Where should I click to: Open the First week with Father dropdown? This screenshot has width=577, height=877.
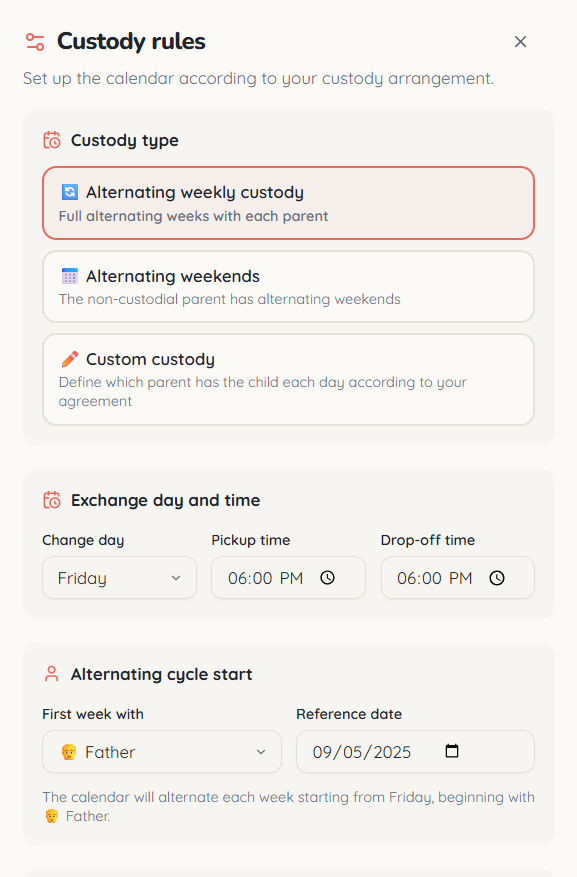tap(162, 752)
